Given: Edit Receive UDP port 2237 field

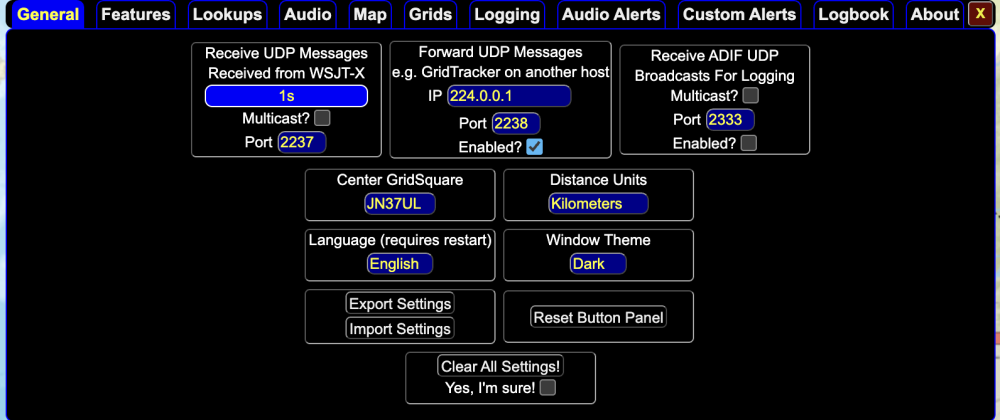Looking at the screenshot, I should coord(302,142).
